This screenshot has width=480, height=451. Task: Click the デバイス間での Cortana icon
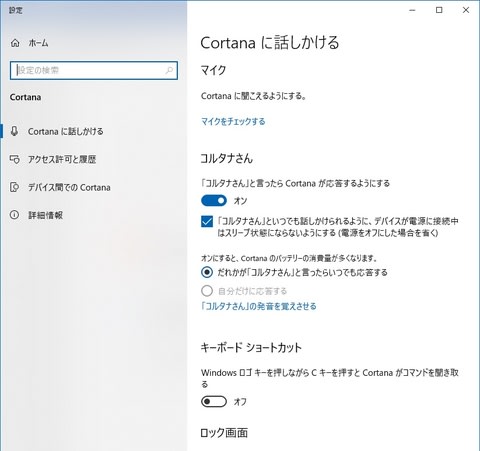coord(14,187)
